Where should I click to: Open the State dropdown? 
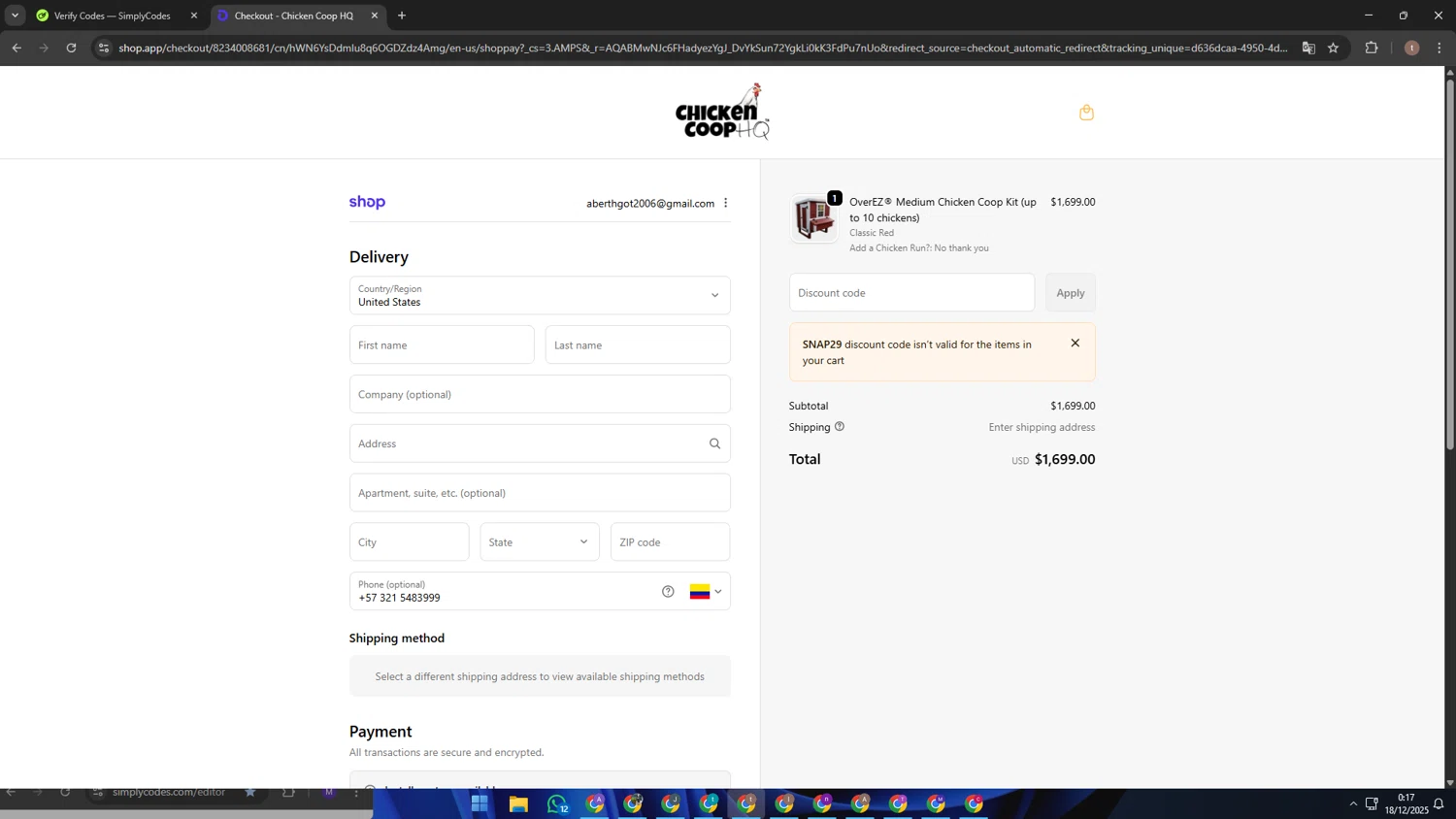click(x=540, y=541)
